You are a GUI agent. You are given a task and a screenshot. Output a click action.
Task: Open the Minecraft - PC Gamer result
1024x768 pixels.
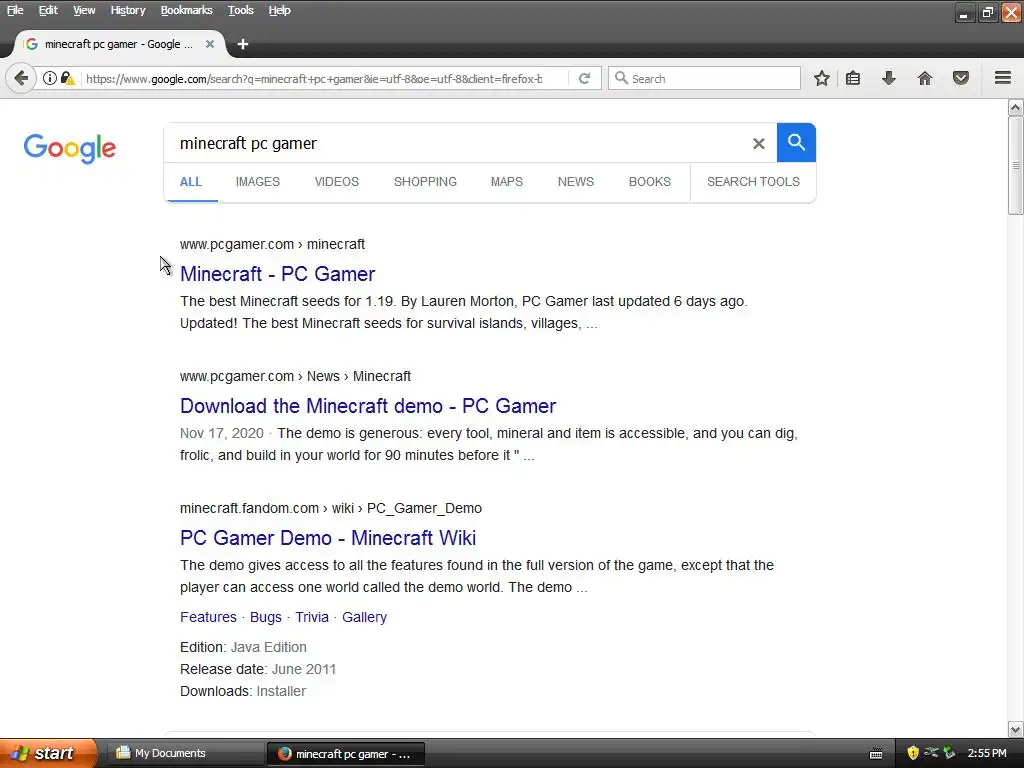point(278,274)
